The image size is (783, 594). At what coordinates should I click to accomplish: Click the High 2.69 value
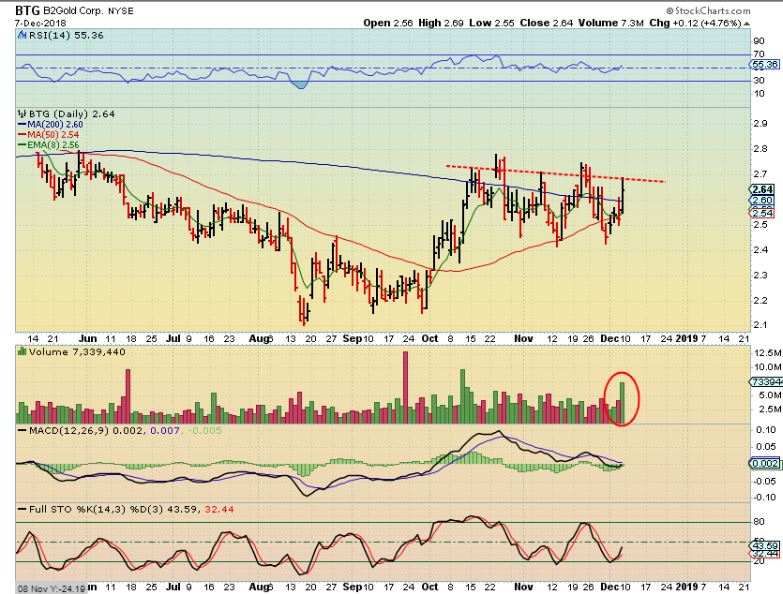pyautogui.click(x=440, y=23)
